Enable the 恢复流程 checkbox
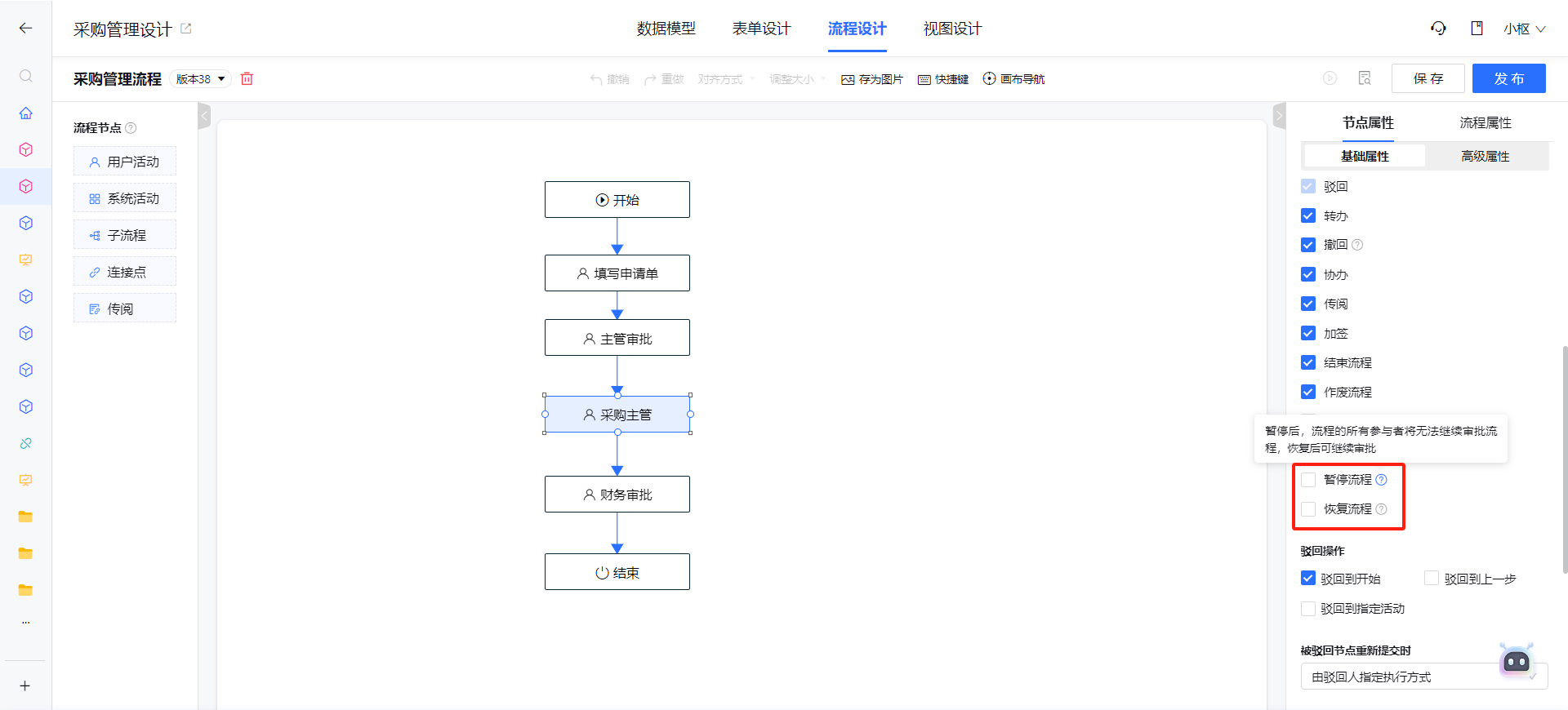Image resolution: width=1568 pixels, height=710 pixels. click(x=1308, y=509)
